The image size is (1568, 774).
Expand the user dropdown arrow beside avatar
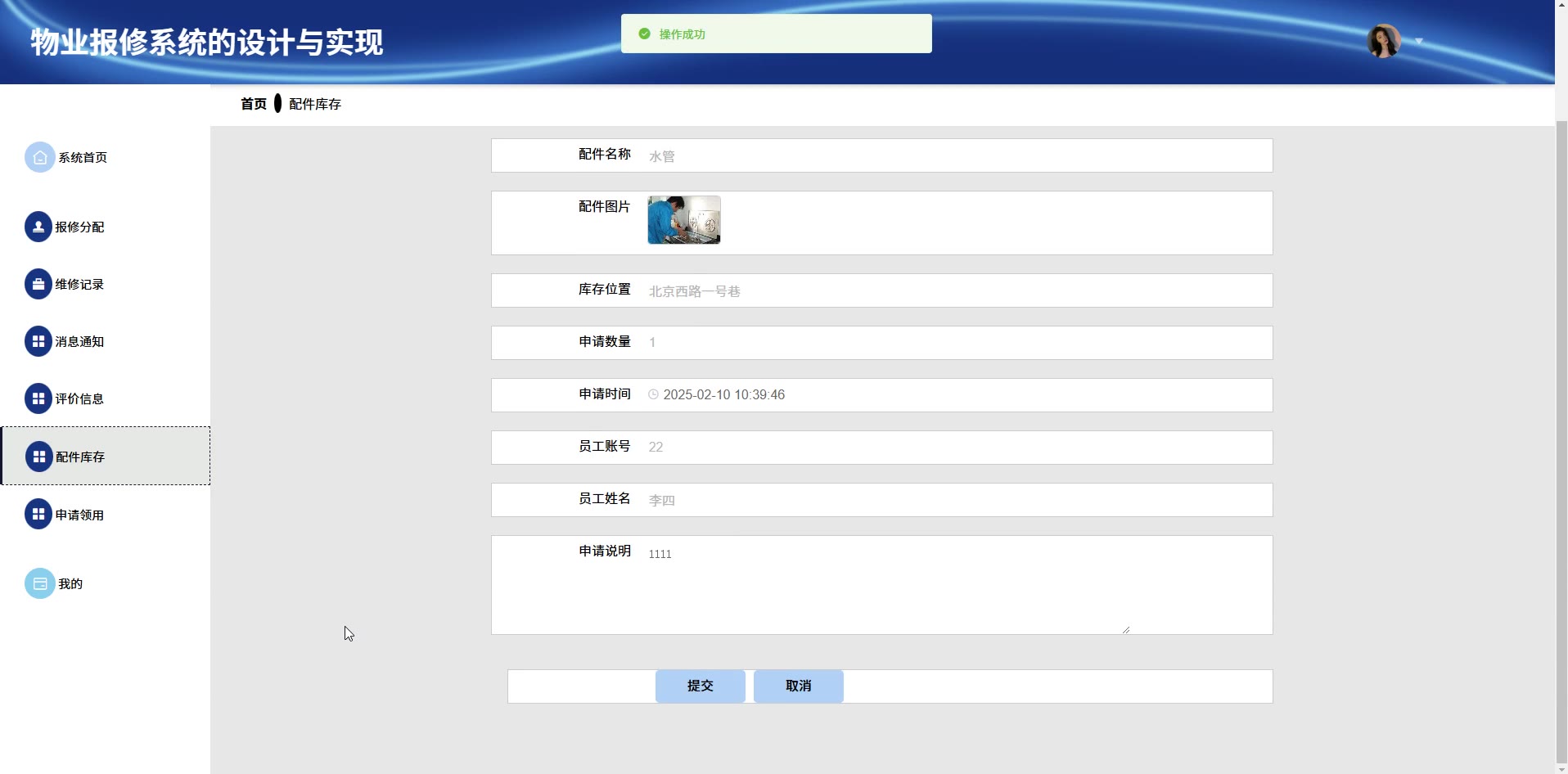point(1419,41)
